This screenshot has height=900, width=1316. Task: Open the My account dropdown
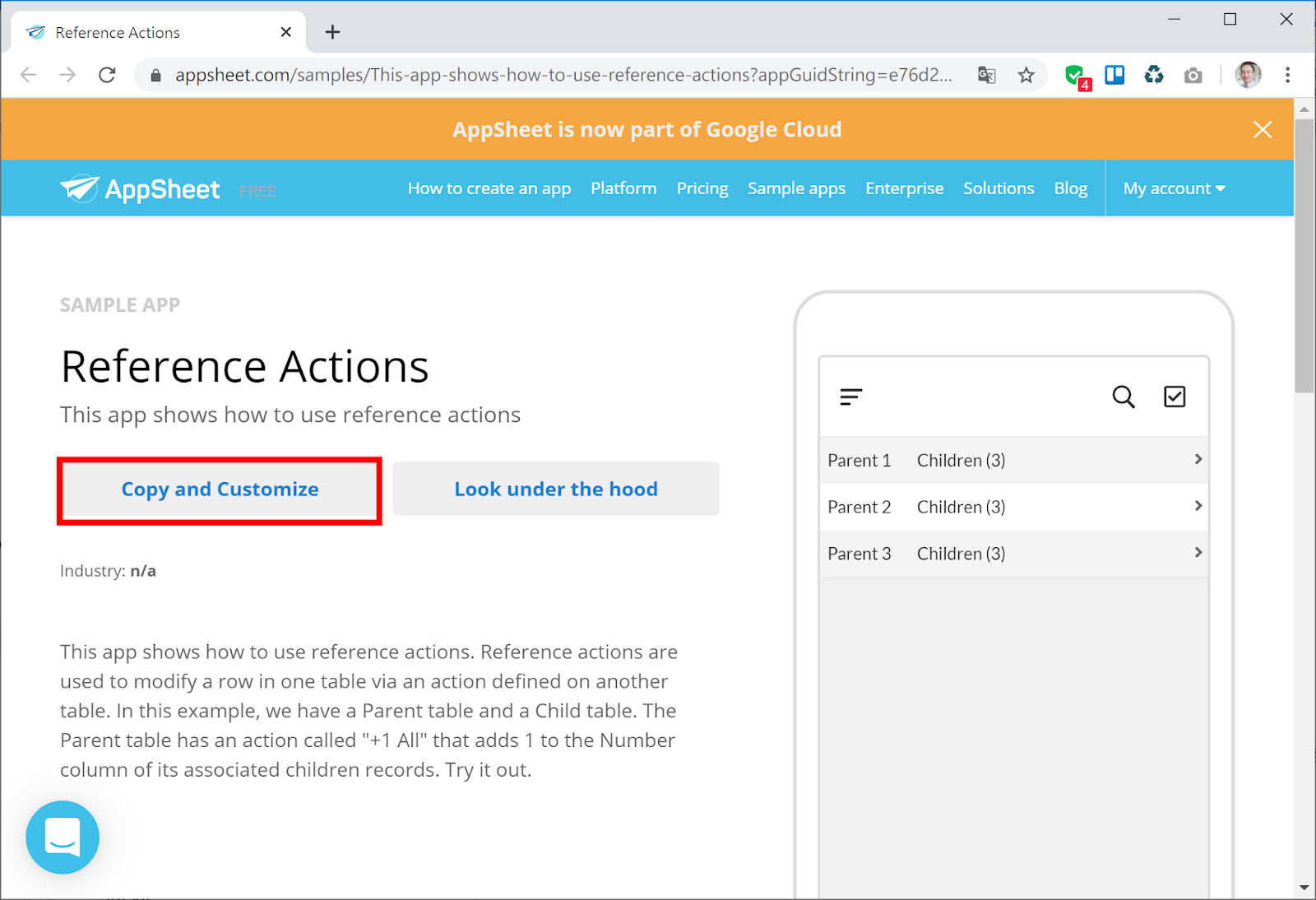pos(1175,188)
